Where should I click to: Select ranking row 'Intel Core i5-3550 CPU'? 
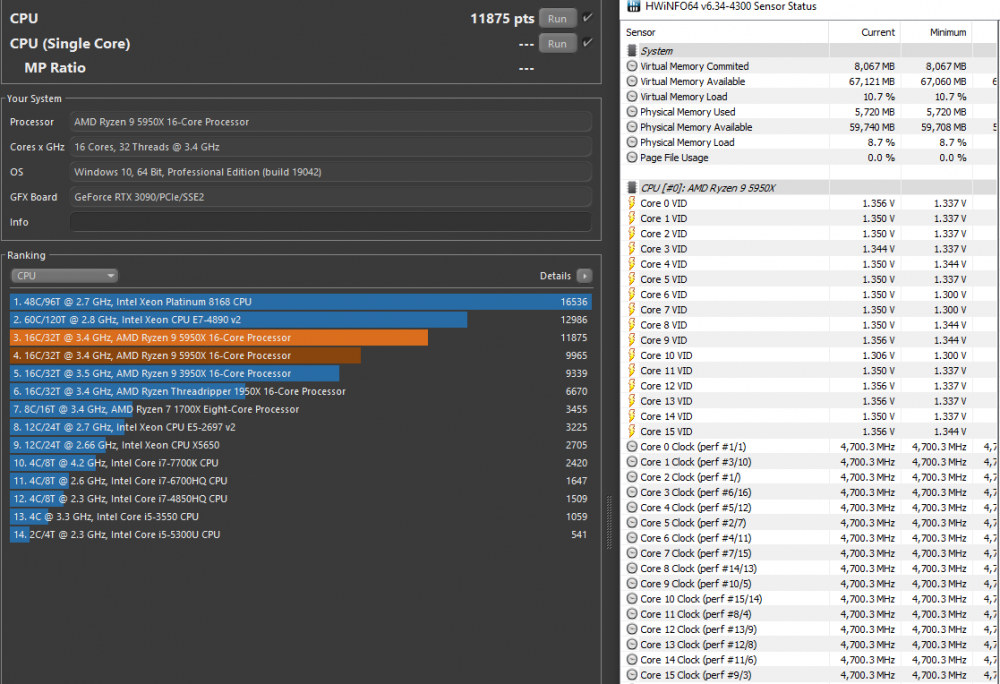pyautogui.click(x=301, y=516)
